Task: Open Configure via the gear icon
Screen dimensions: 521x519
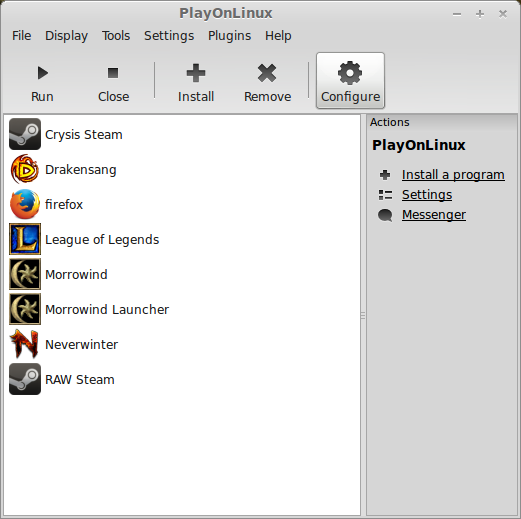Action: tap(350, 73)
